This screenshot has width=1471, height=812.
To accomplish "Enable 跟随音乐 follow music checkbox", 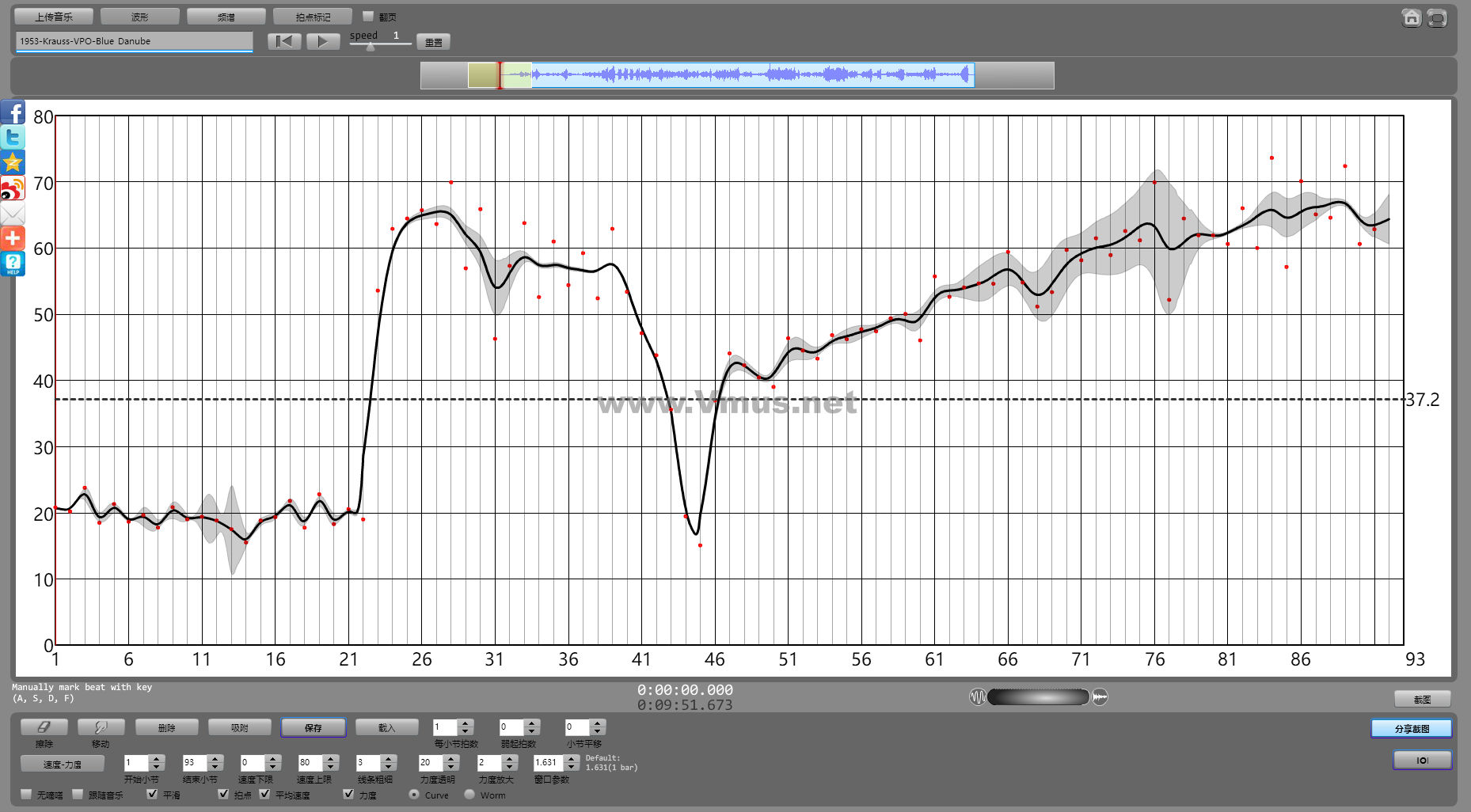I will point(78,794).
